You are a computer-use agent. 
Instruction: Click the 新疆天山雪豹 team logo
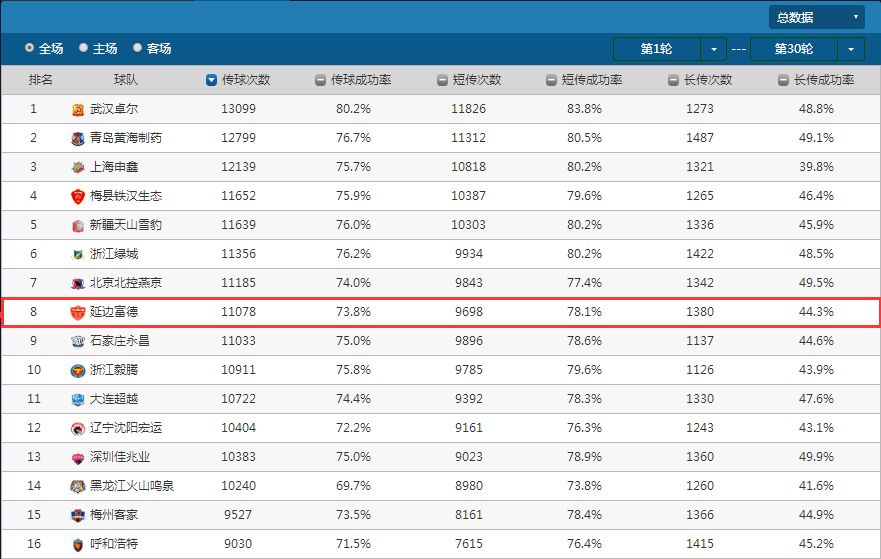(78, 226)
